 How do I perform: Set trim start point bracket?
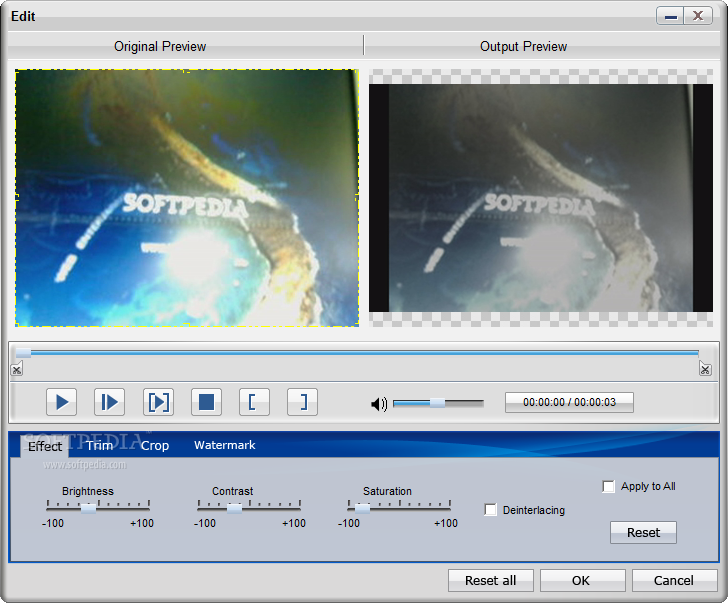(x=254, y=402)
